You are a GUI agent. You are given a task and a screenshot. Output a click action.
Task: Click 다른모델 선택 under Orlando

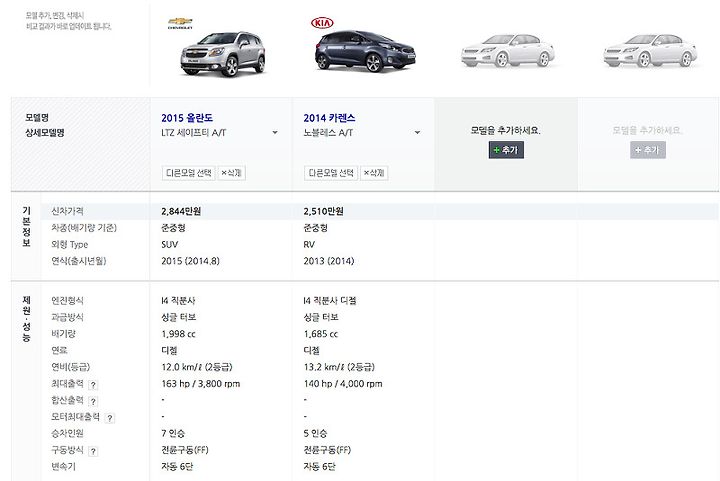click(188, 173)
